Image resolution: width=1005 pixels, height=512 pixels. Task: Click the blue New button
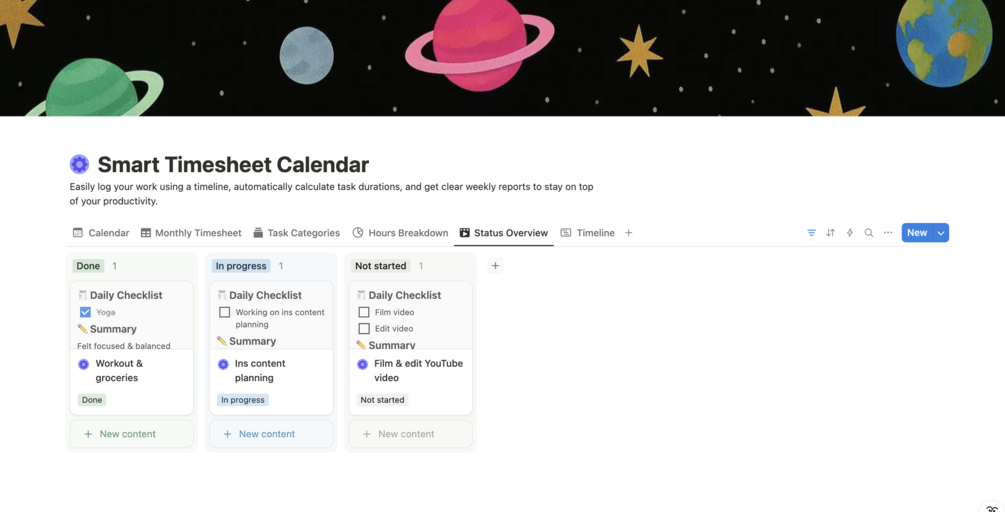pos(917,233)
